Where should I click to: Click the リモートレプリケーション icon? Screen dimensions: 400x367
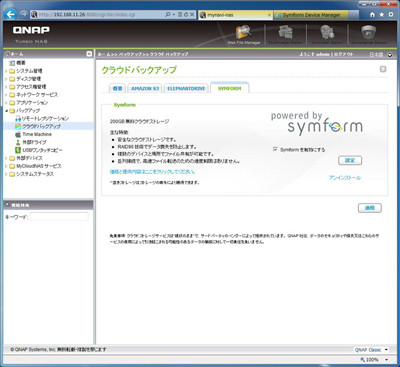(18, 118)
